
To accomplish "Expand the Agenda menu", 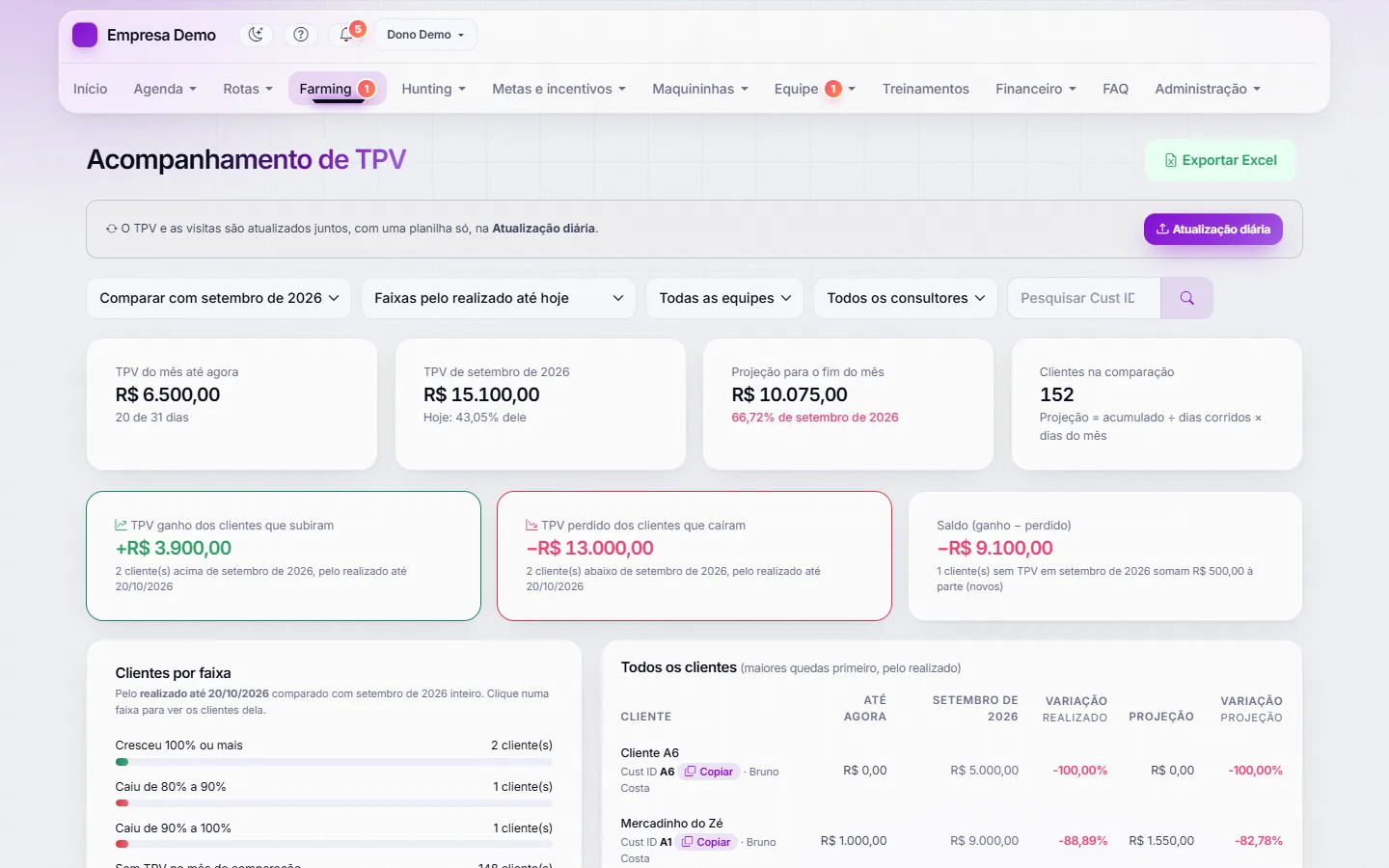I will (165, 89).
